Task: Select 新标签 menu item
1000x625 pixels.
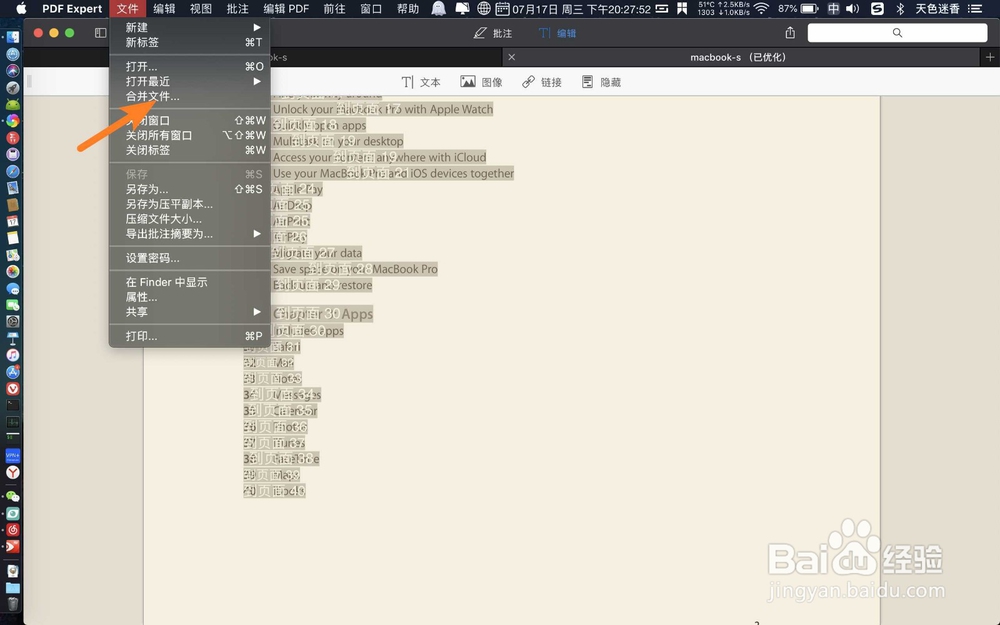Action: (190, 42)
